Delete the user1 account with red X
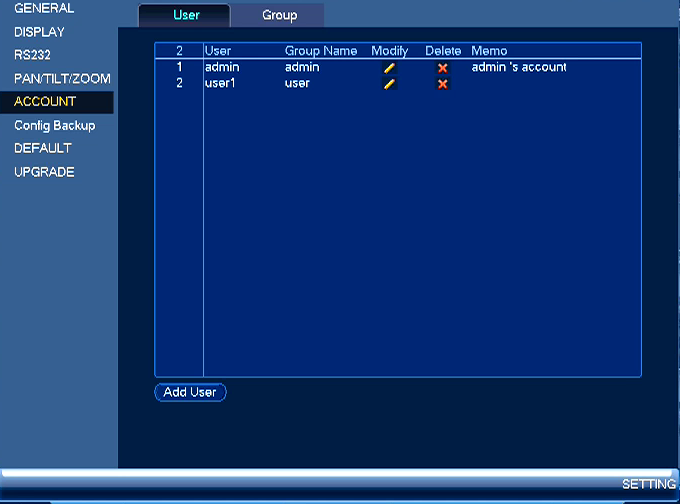 tap(442, 84)
